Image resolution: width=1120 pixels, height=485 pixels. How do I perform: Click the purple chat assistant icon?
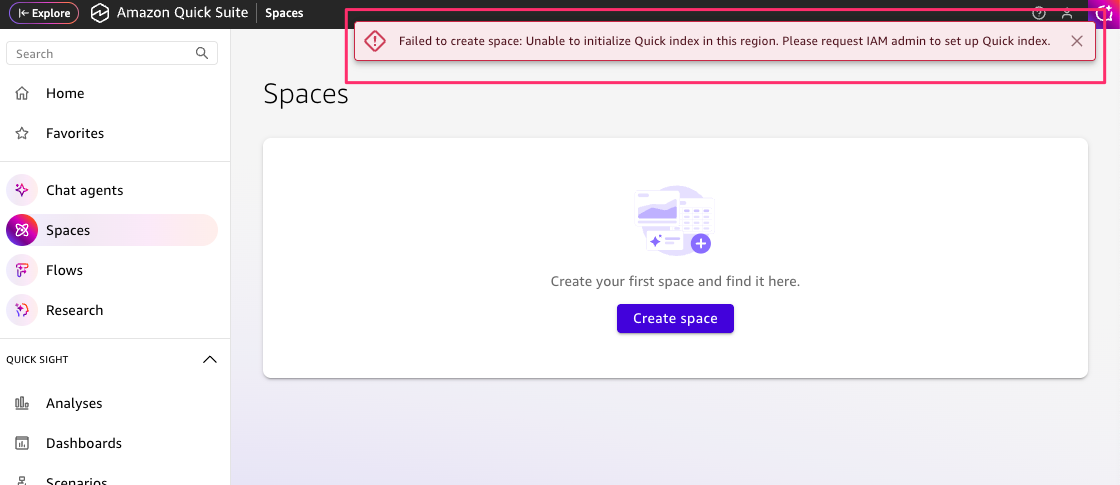tap(1104, 12)
